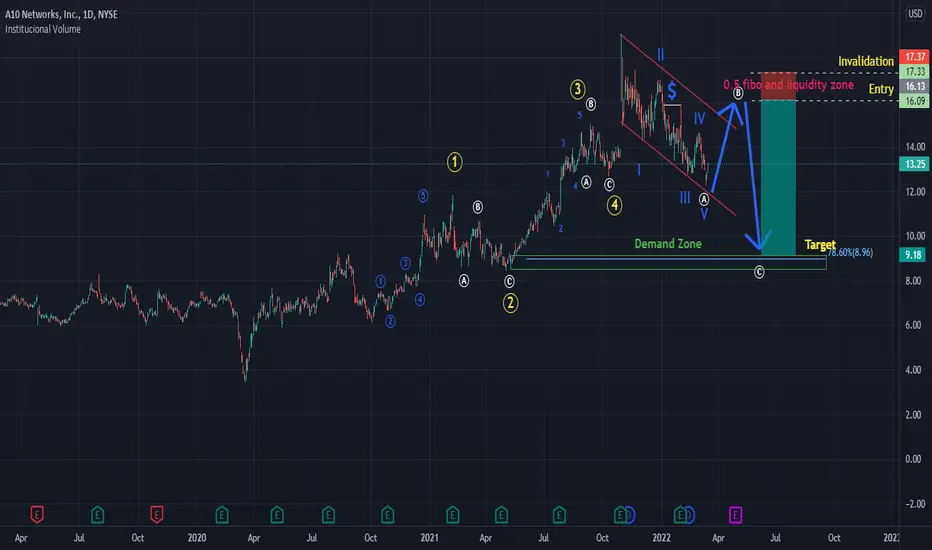Select the red stop-loss zone of short position
The height and width of the screenshot is (550, 932).
pos(778,86)
